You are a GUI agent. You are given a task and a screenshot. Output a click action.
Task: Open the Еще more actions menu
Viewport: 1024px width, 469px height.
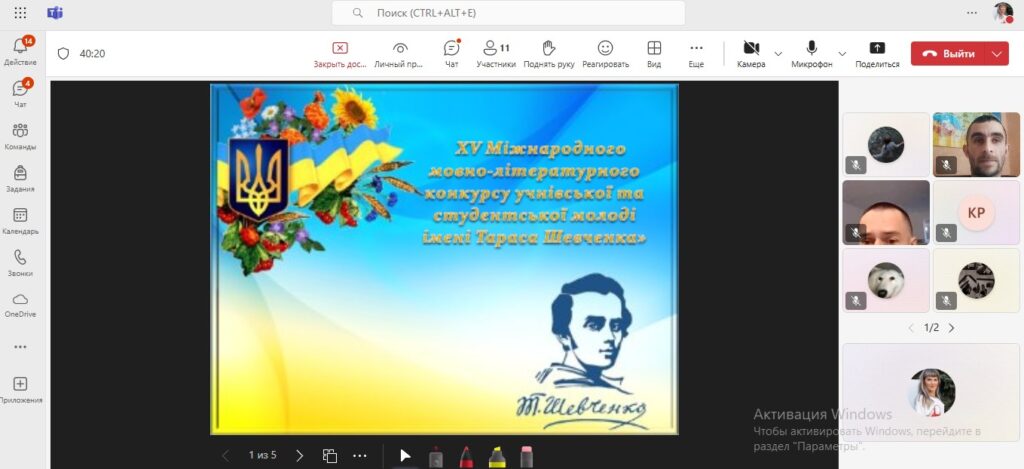click(696, 53)
